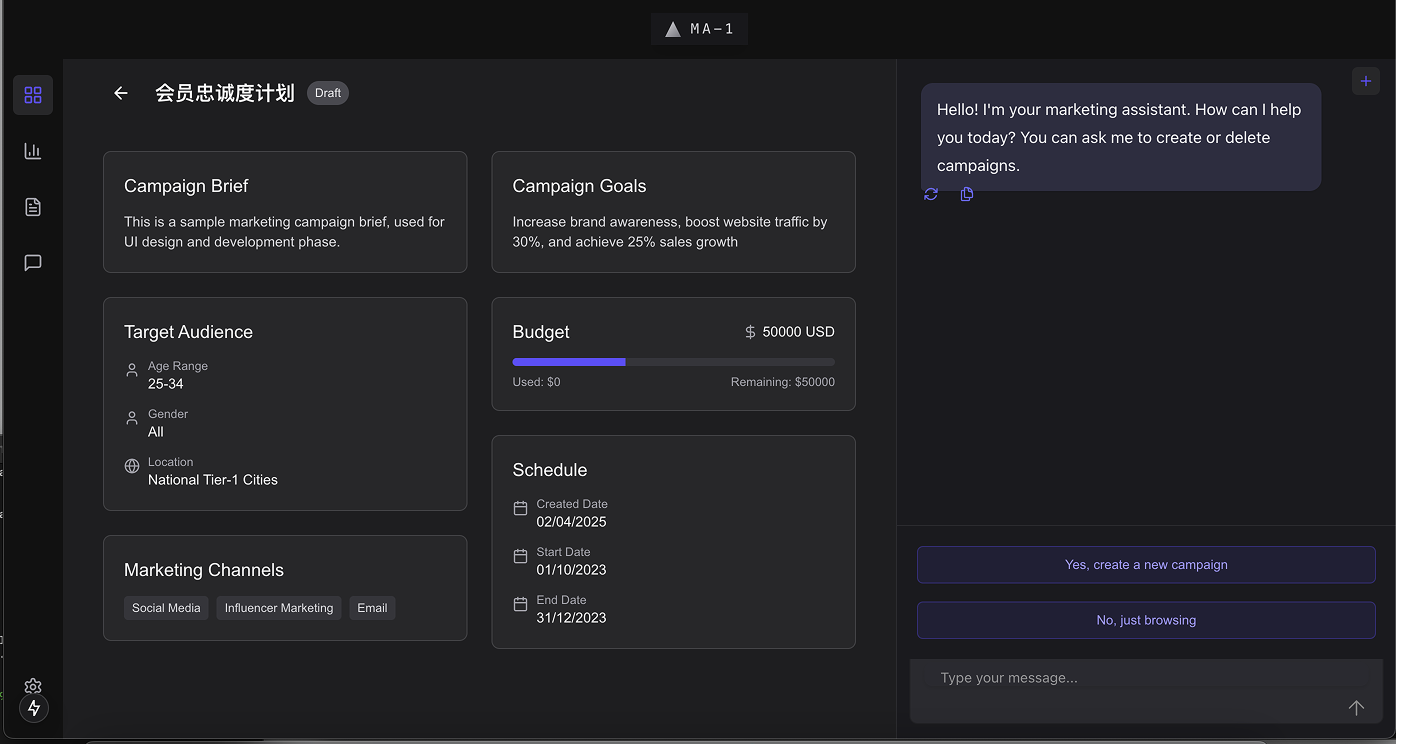Click the campaign brief description text
Viewport: 1408px width, 744px height.
(x=284, y=232)
